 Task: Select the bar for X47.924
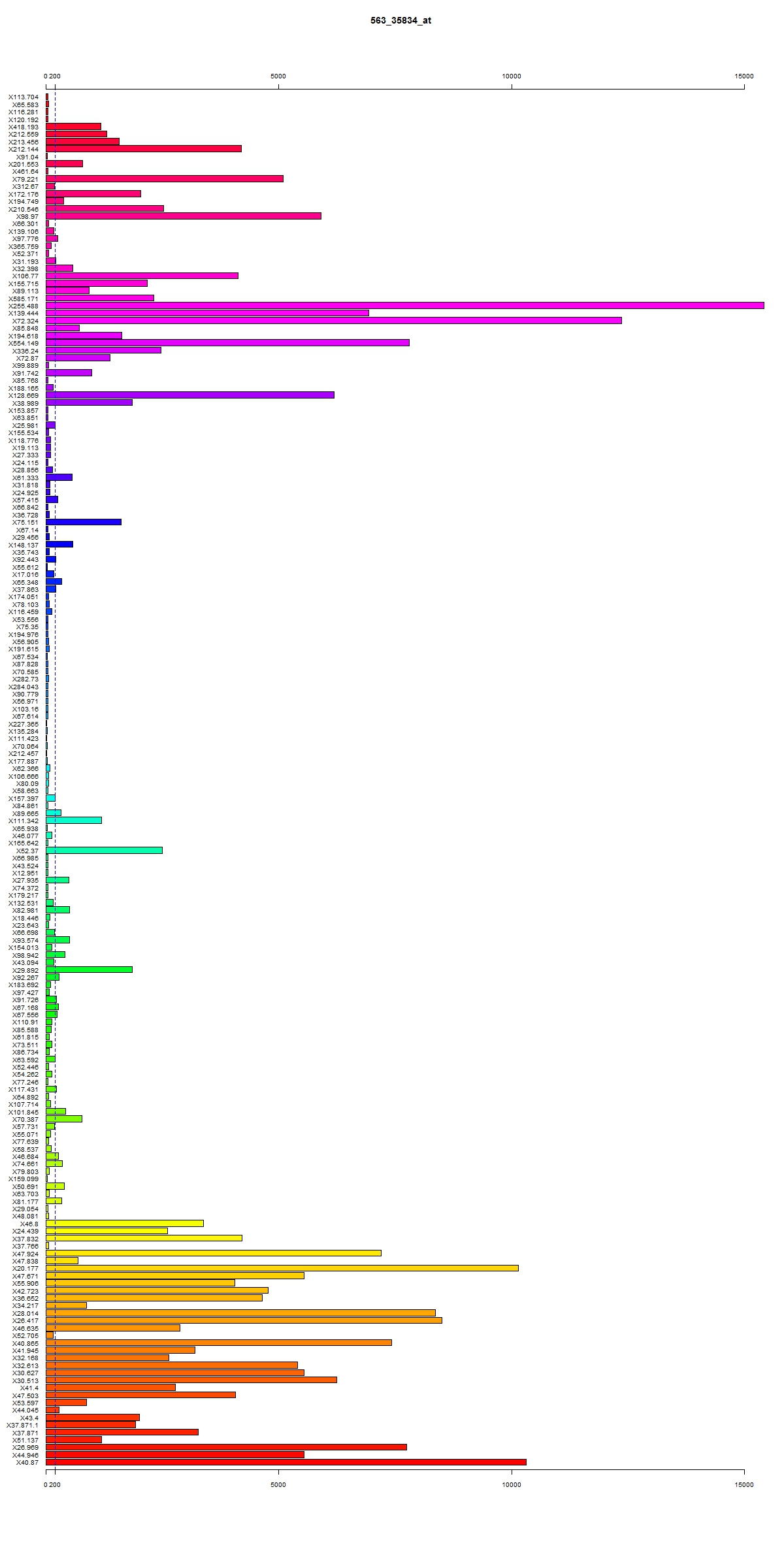tap(214, 1253)
